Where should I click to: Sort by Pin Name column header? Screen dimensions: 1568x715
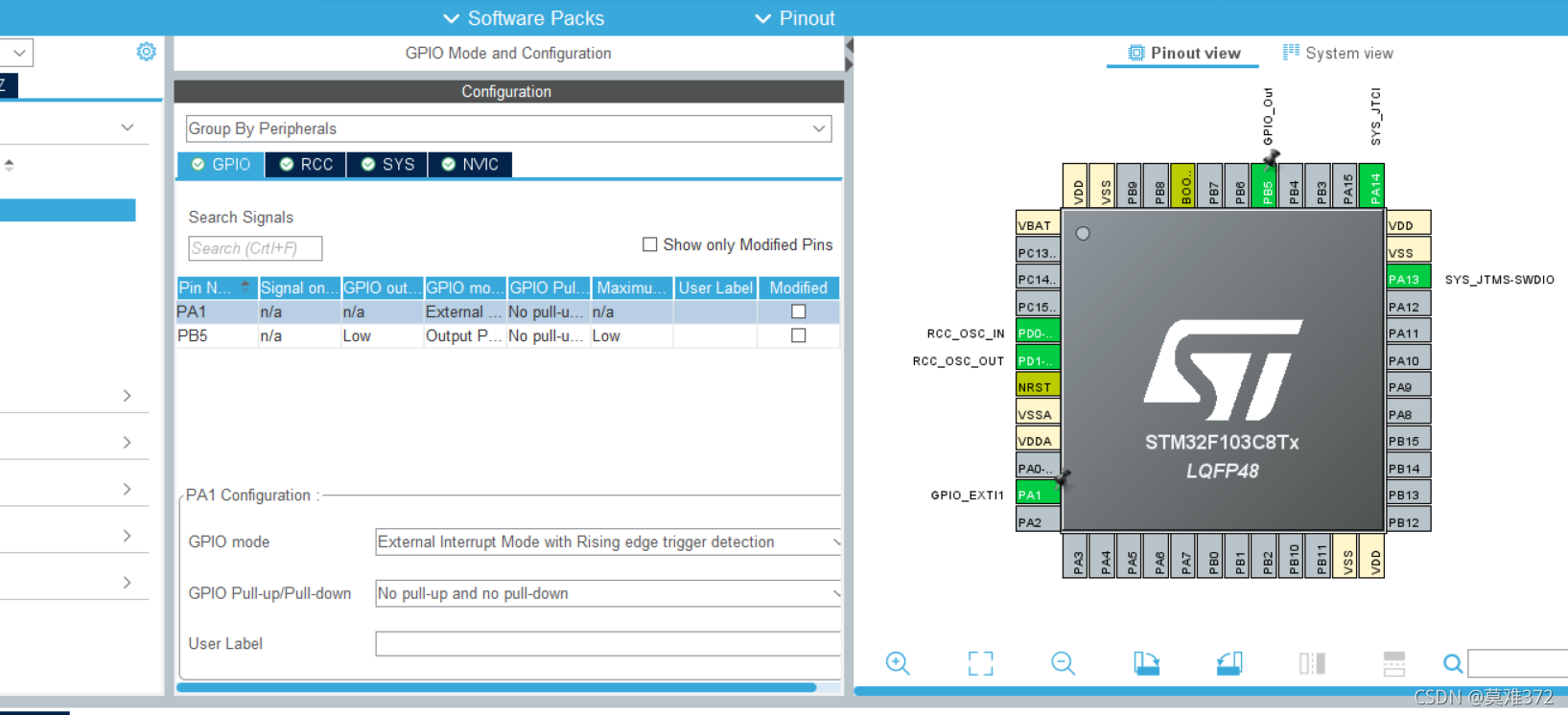217,288
